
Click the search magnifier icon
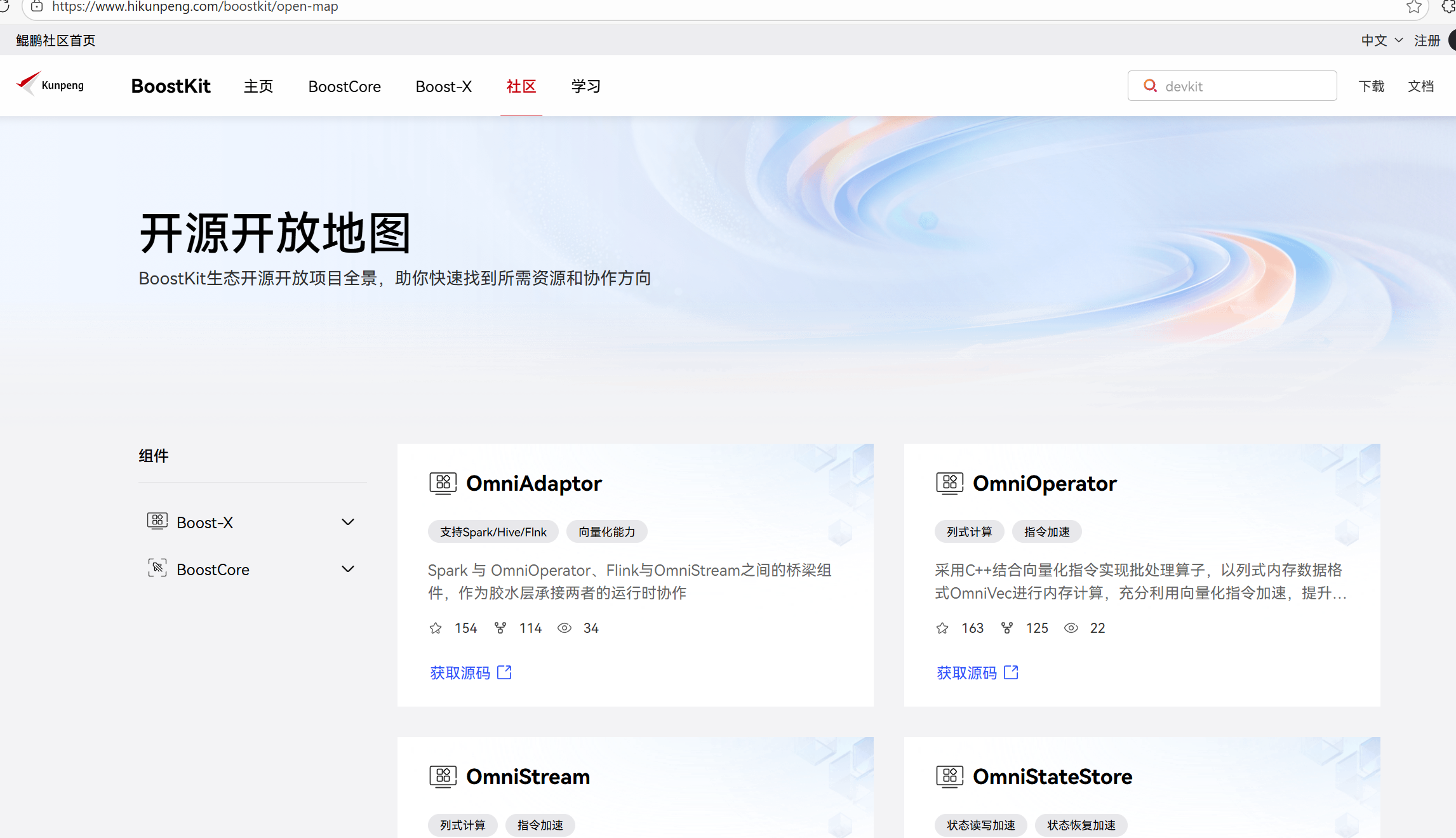pyautogui.click(x=1150, y=86)
